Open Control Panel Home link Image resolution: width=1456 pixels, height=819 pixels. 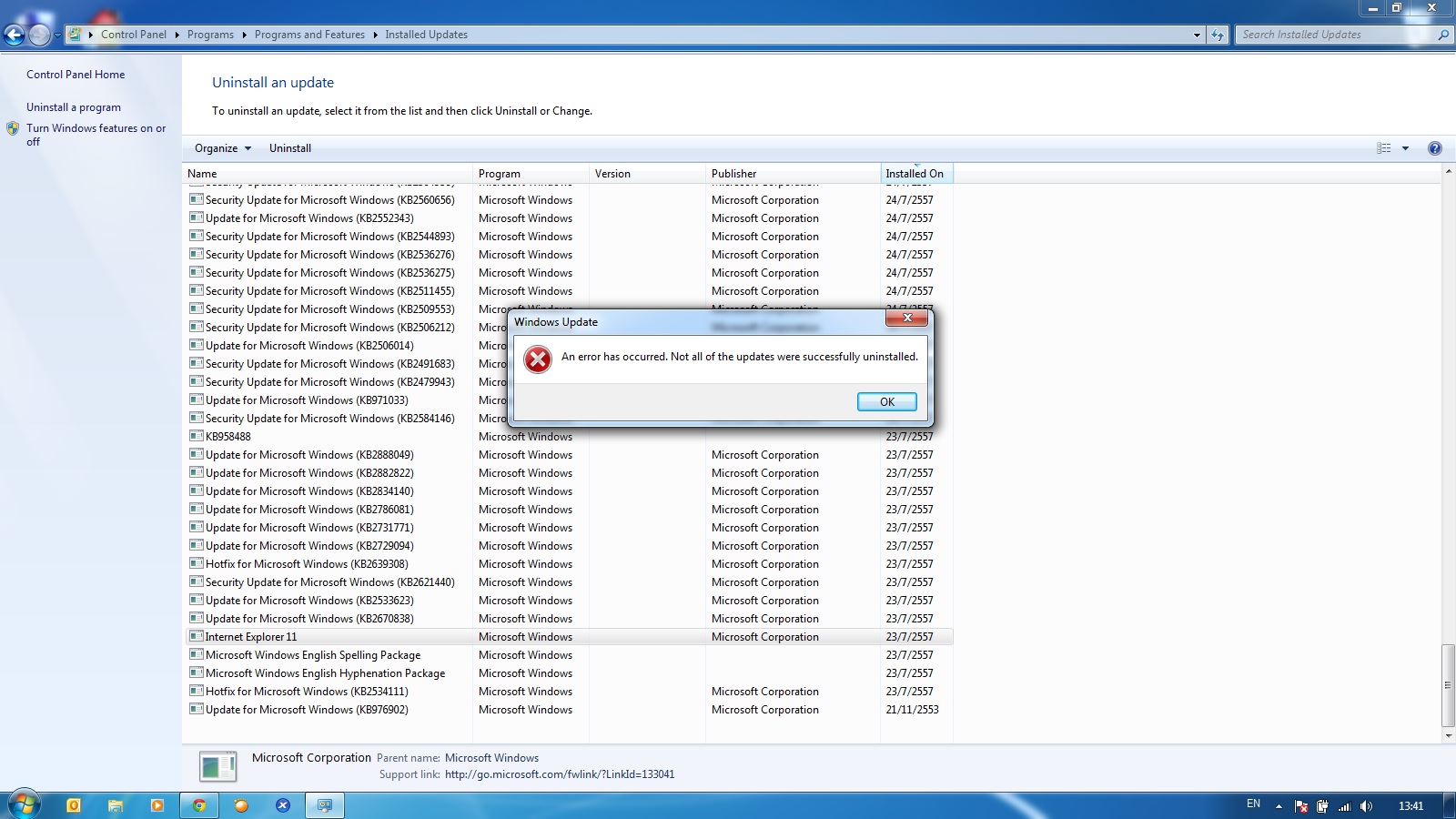(76, 75)
